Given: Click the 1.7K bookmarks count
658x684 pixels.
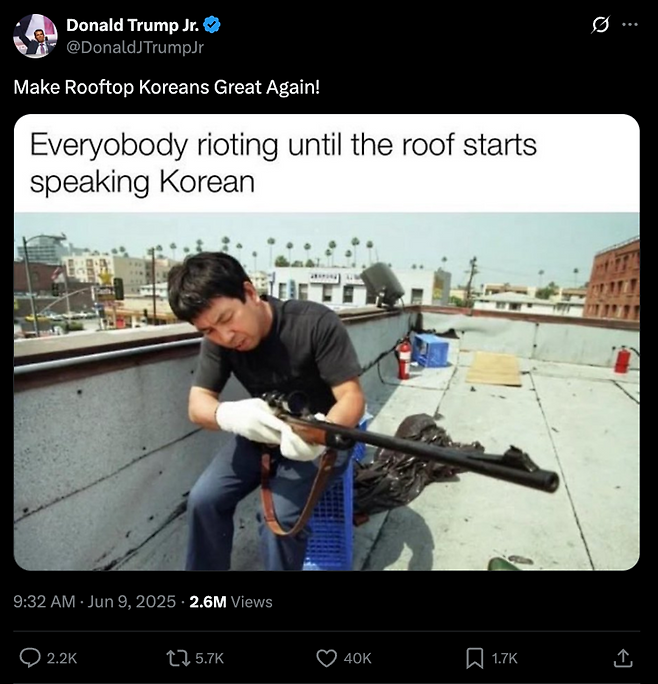Looking at the screenshot, I should (x=504, y=658).
